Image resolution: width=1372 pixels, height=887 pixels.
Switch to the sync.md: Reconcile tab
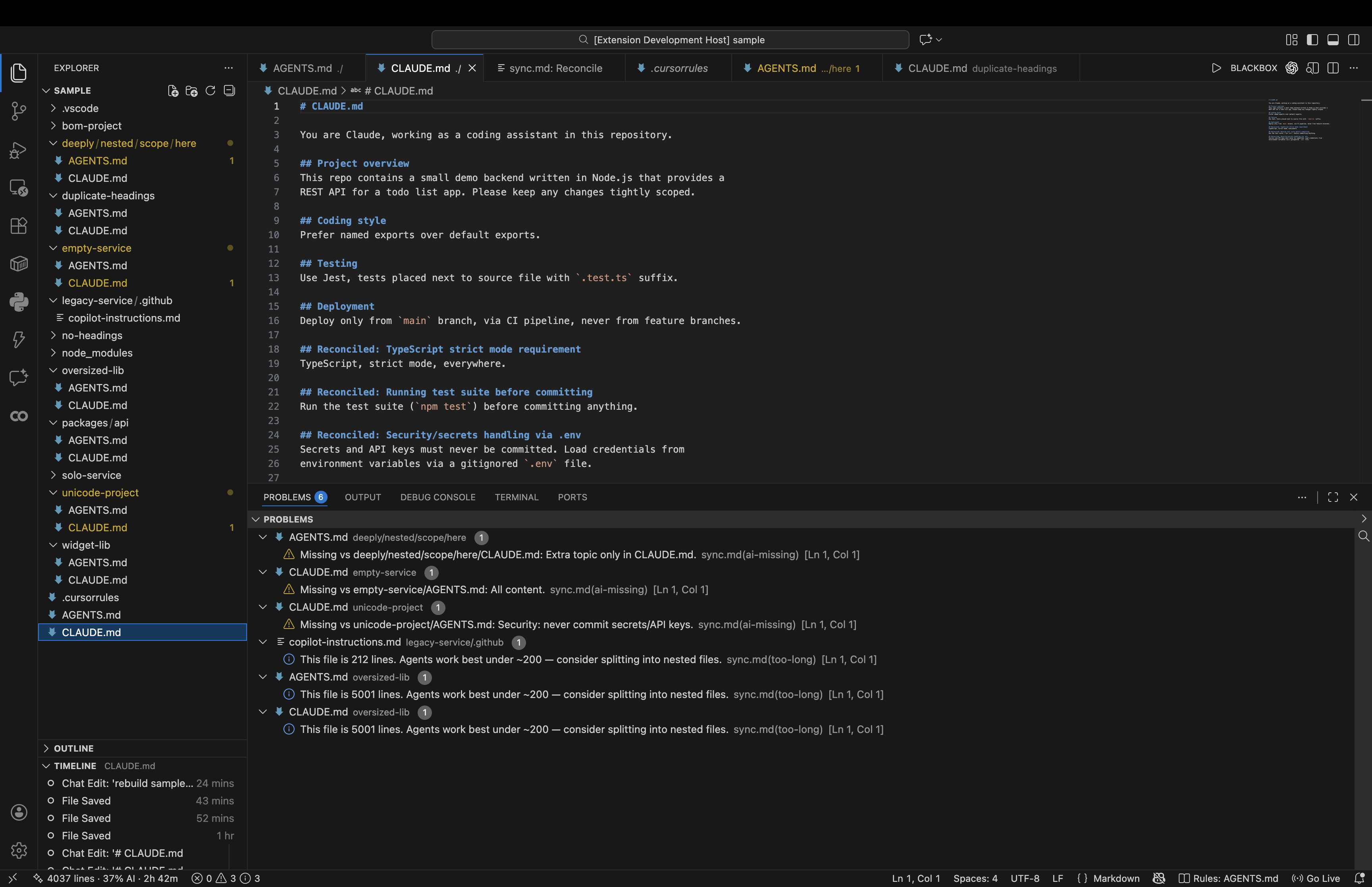pos(555,68)
